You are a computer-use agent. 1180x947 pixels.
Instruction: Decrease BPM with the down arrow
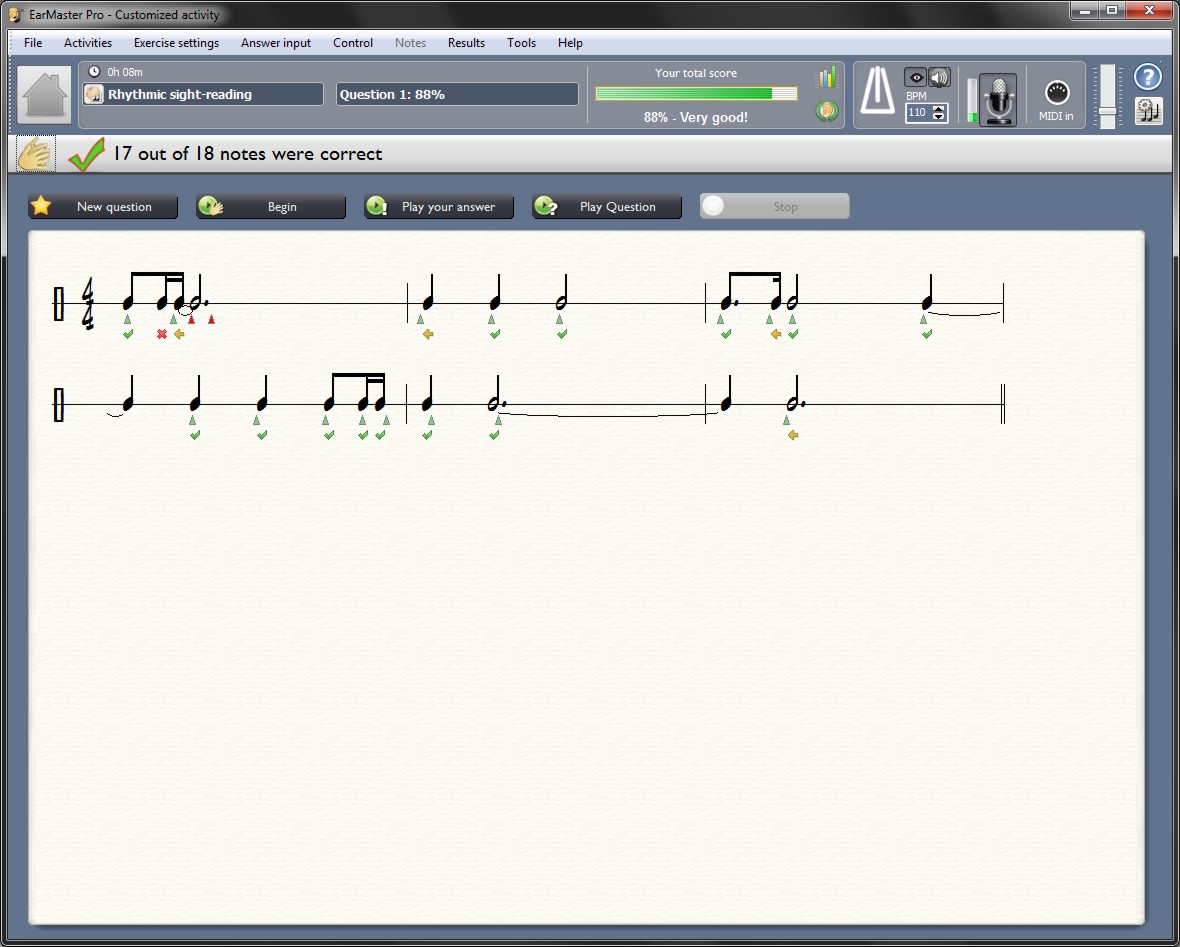click(x=939, y=117)
